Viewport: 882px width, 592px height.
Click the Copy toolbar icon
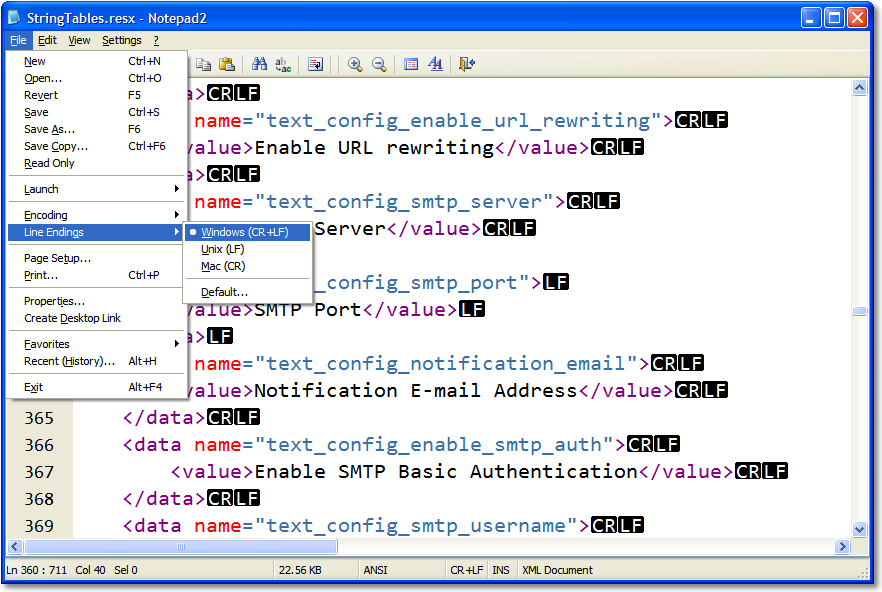204,64
